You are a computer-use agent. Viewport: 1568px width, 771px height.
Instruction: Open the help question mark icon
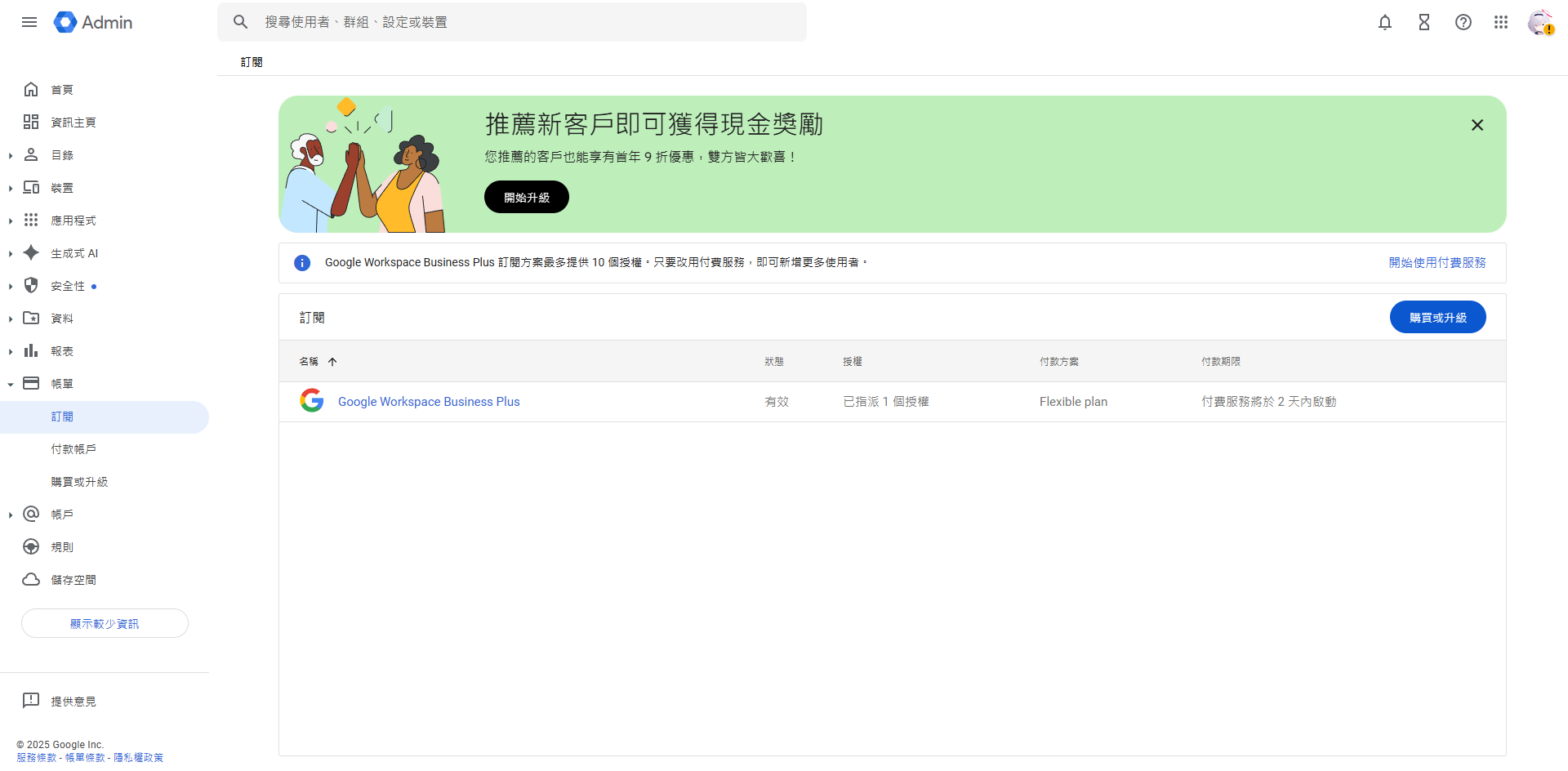tap(1463, 22)
